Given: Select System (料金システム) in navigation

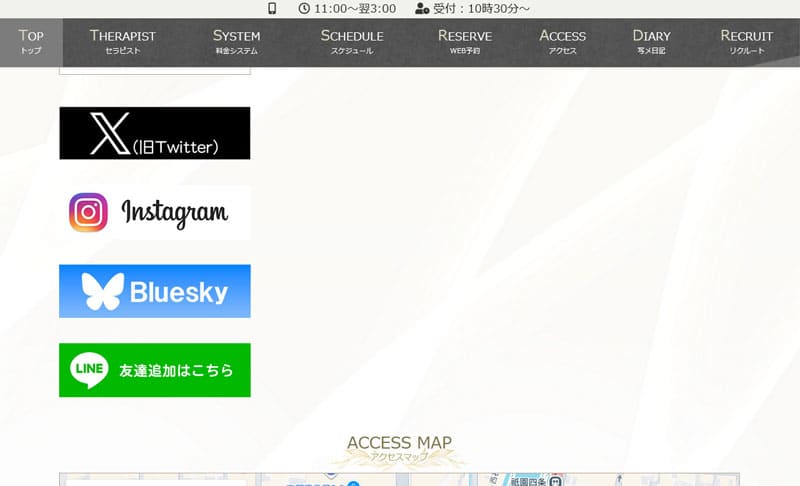Looking at the screenshot, I should coord(236,42).
